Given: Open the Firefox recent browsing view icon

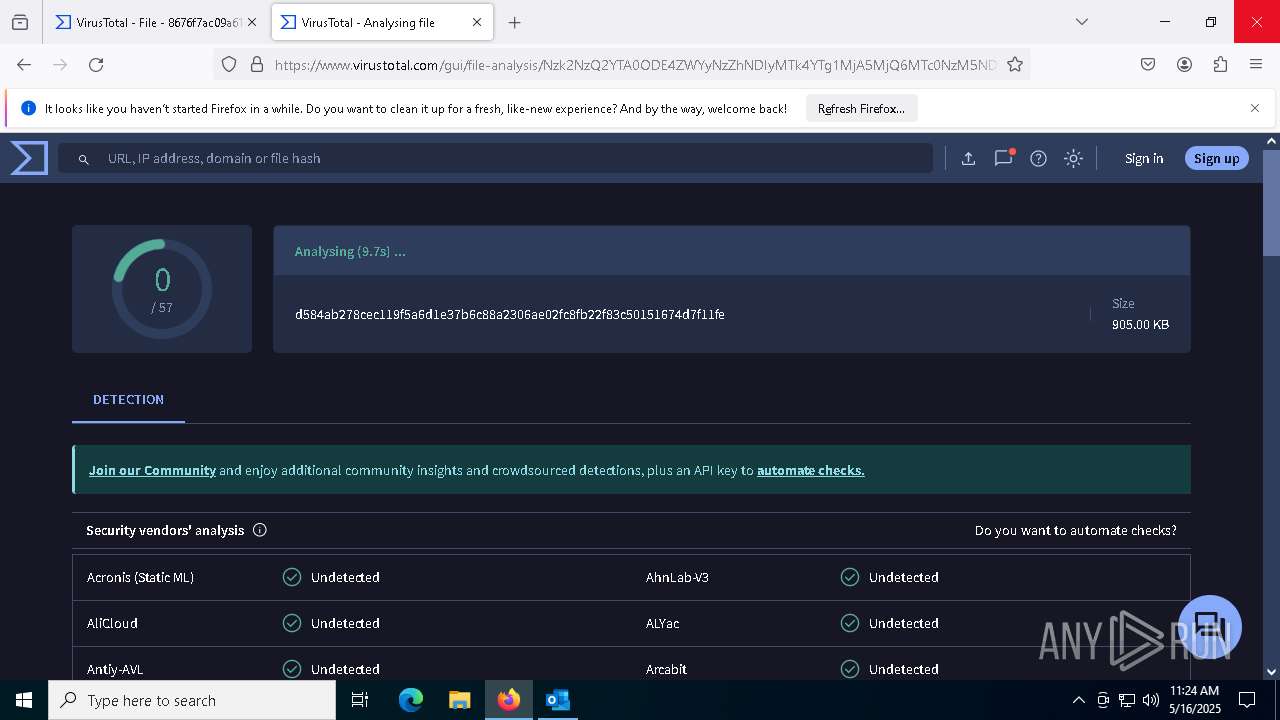Looking at the screenshot, I should (20, 22).
